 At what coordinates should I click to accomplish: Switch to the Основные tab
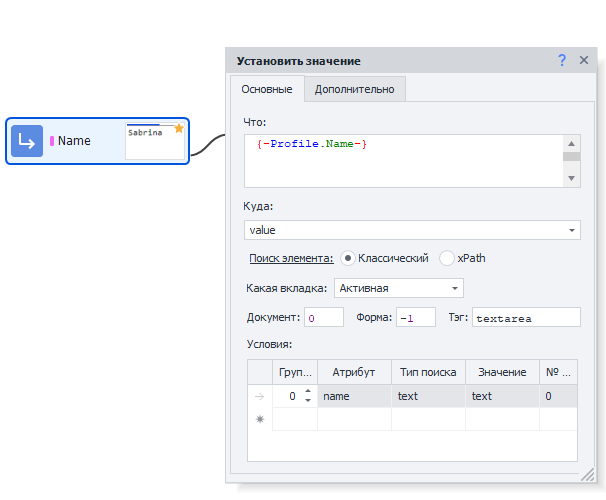point(268,89)
